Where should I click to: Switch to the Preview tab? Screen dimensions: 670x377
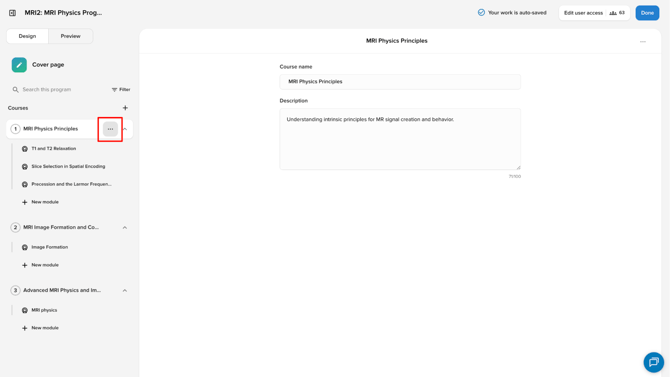(71, 36)
